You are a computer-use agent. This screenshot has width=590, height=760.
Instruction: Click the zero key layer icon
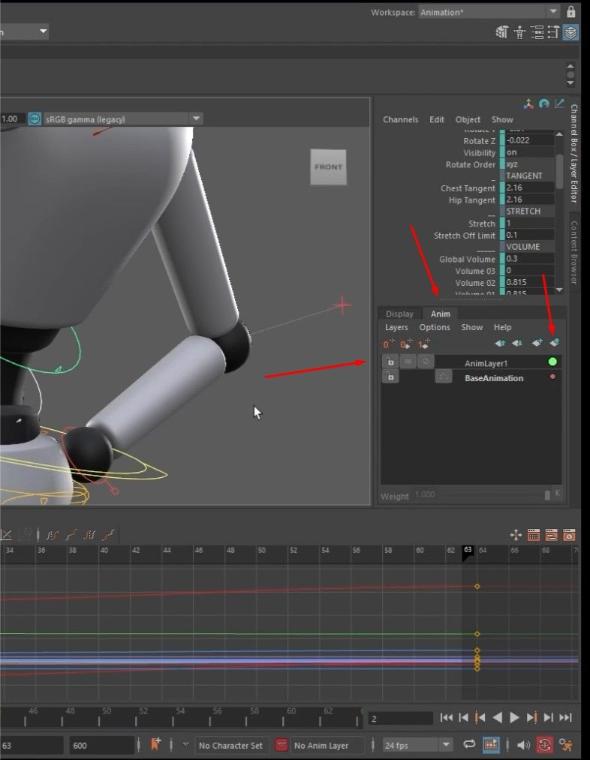point(388,344)
